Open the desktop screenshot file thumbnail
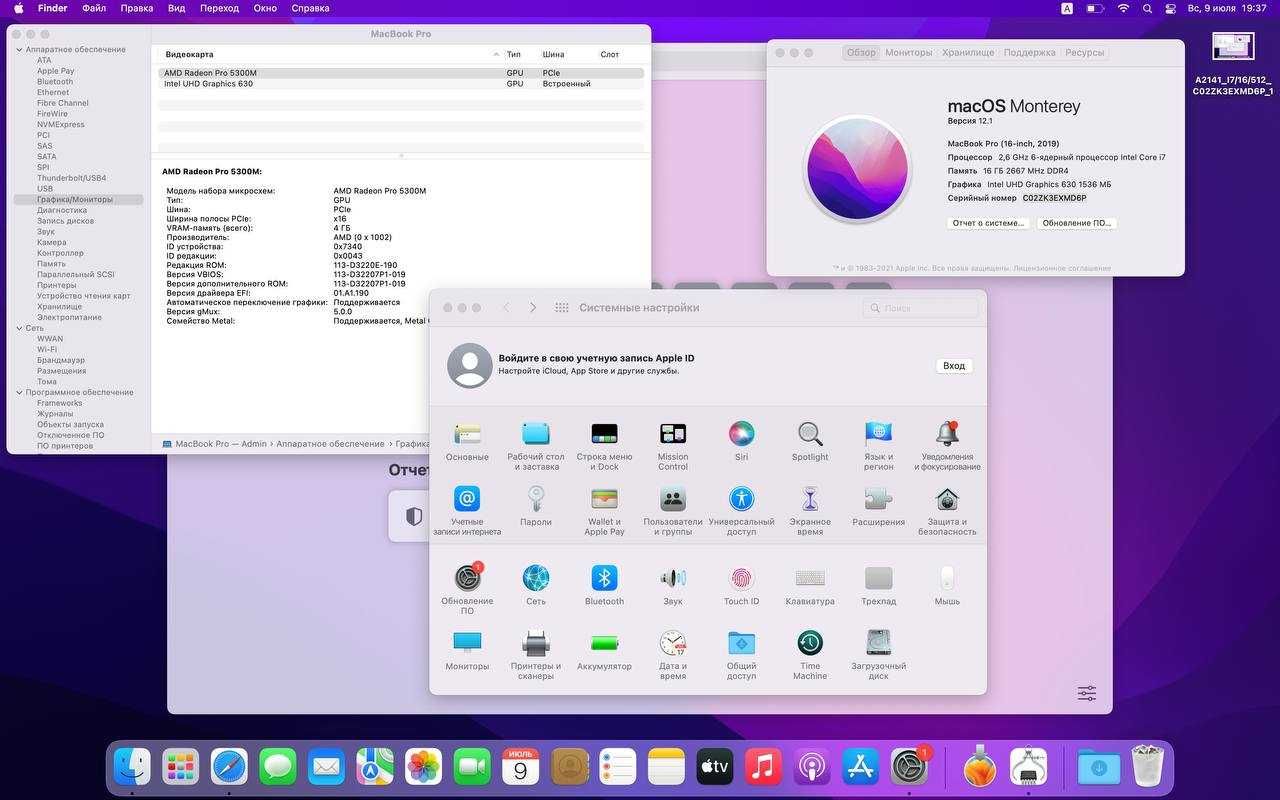Image resolution: width=1280 pixels, height=800 pixels. (1232, 48)
